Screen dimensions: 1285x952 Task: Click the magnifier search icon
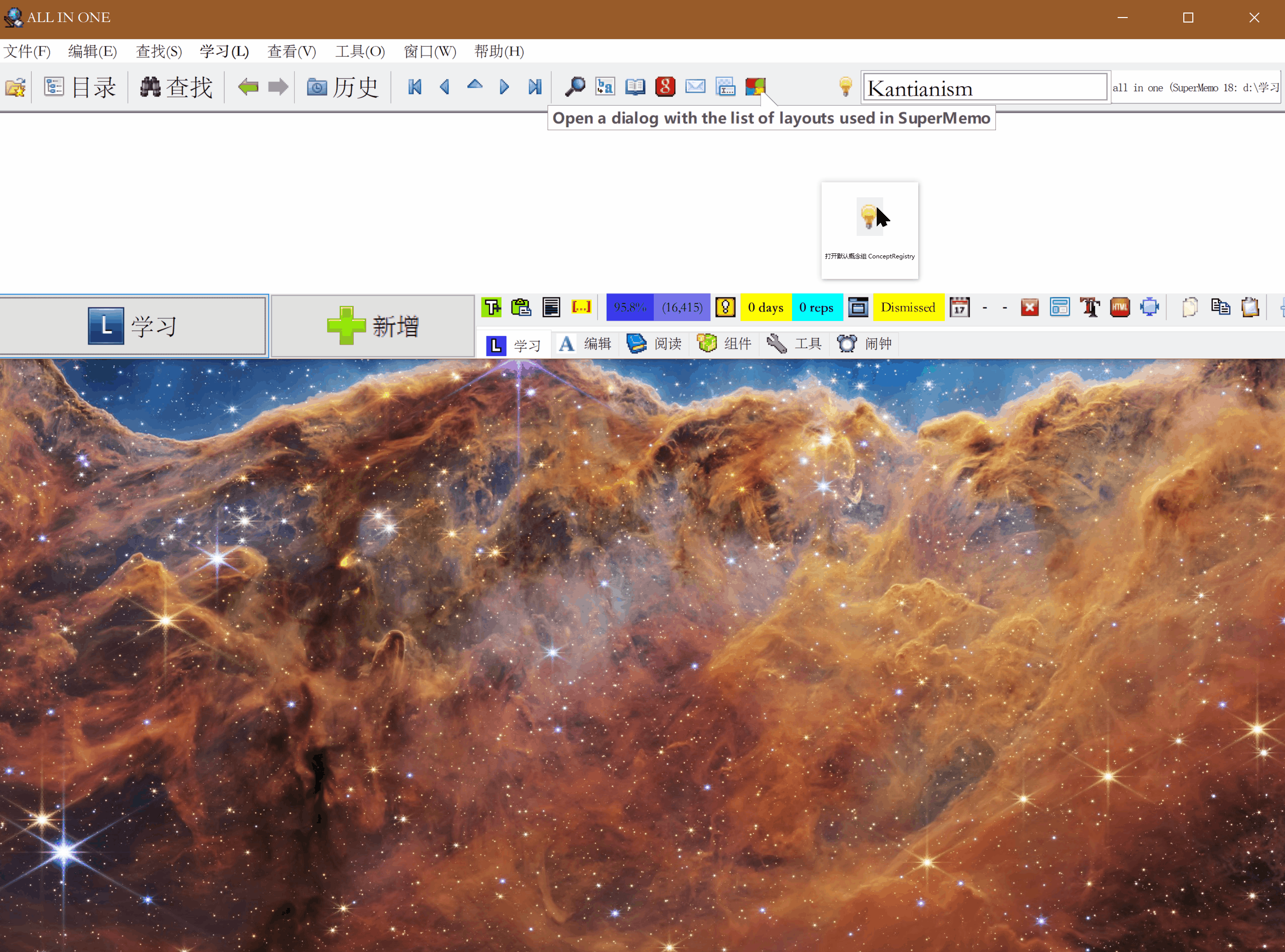(575, 87)
